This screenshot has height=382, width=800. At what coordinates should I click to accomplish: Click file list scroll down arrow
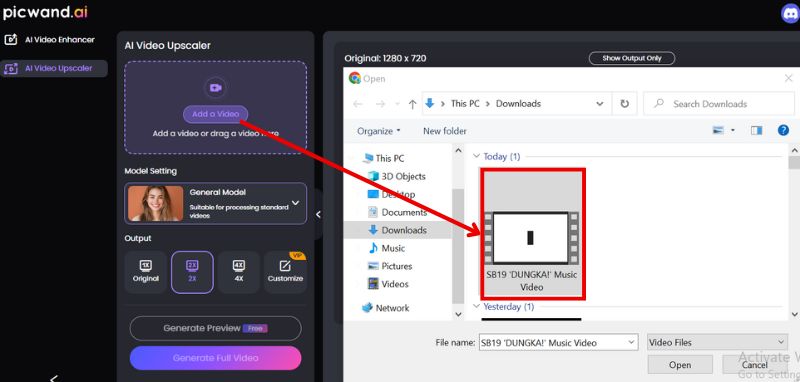[x=794, y=315]
